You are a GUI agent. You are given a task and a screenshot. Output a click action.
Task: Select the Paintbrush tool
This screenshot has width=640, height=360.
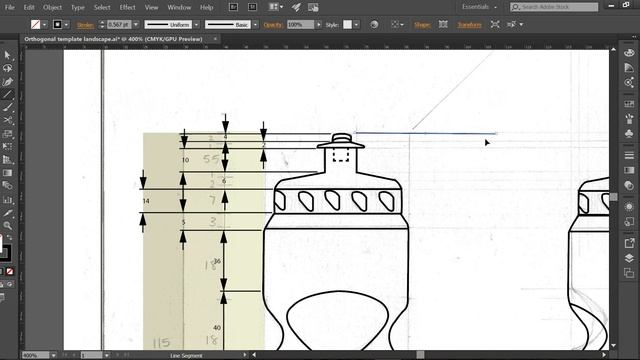pyautogui.click(x=7, y=107)
